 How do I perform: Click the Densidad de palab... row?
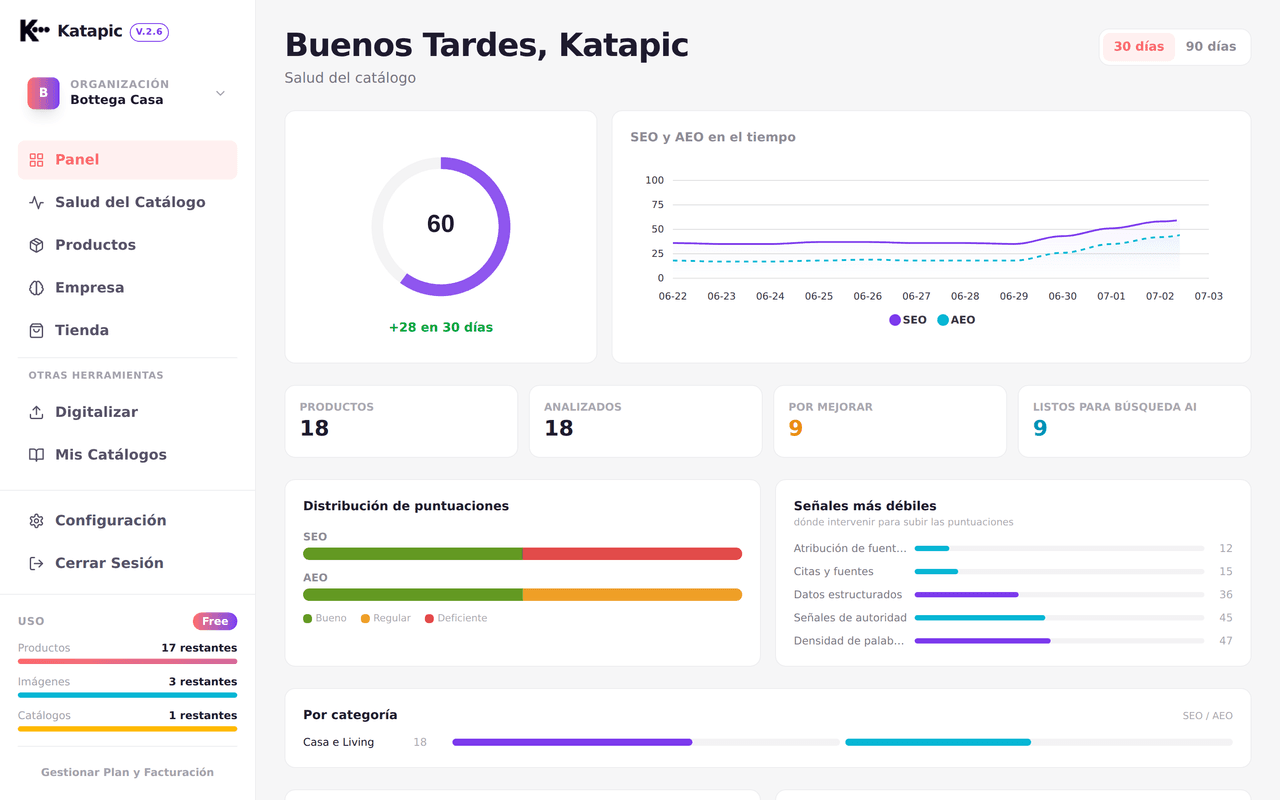[x=1013, y=641]
